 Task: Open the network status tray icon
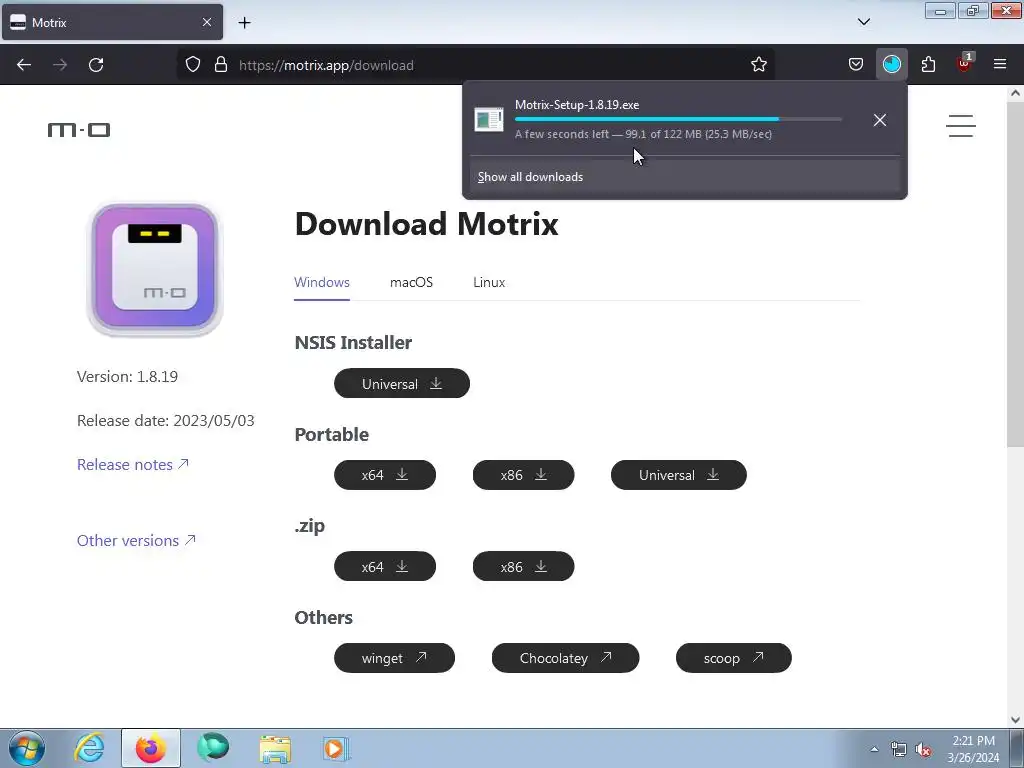coord(899,749)
